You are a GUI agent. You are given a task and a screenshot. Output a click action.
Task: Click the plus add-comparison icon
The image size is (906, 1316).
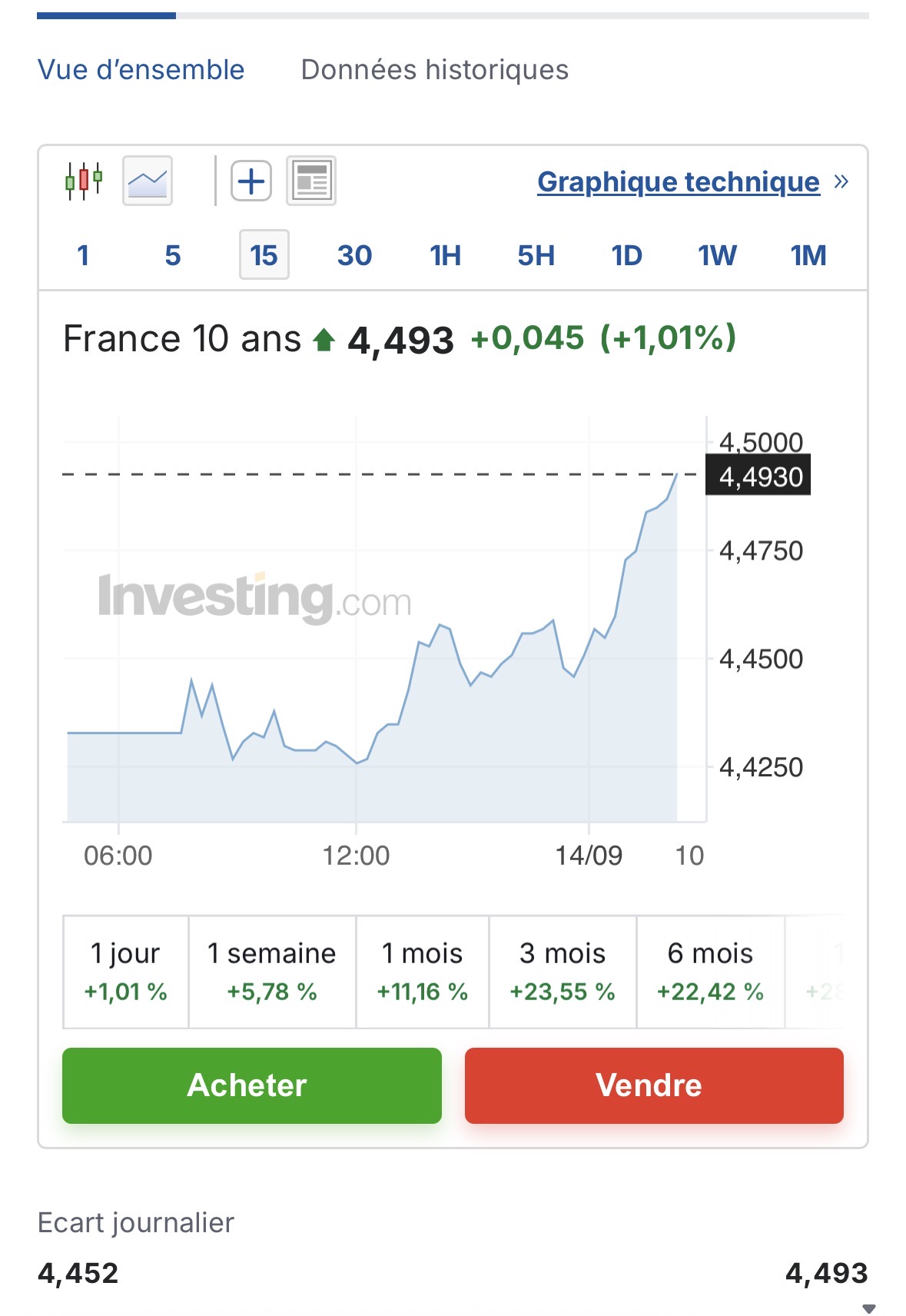coord(251,181)
